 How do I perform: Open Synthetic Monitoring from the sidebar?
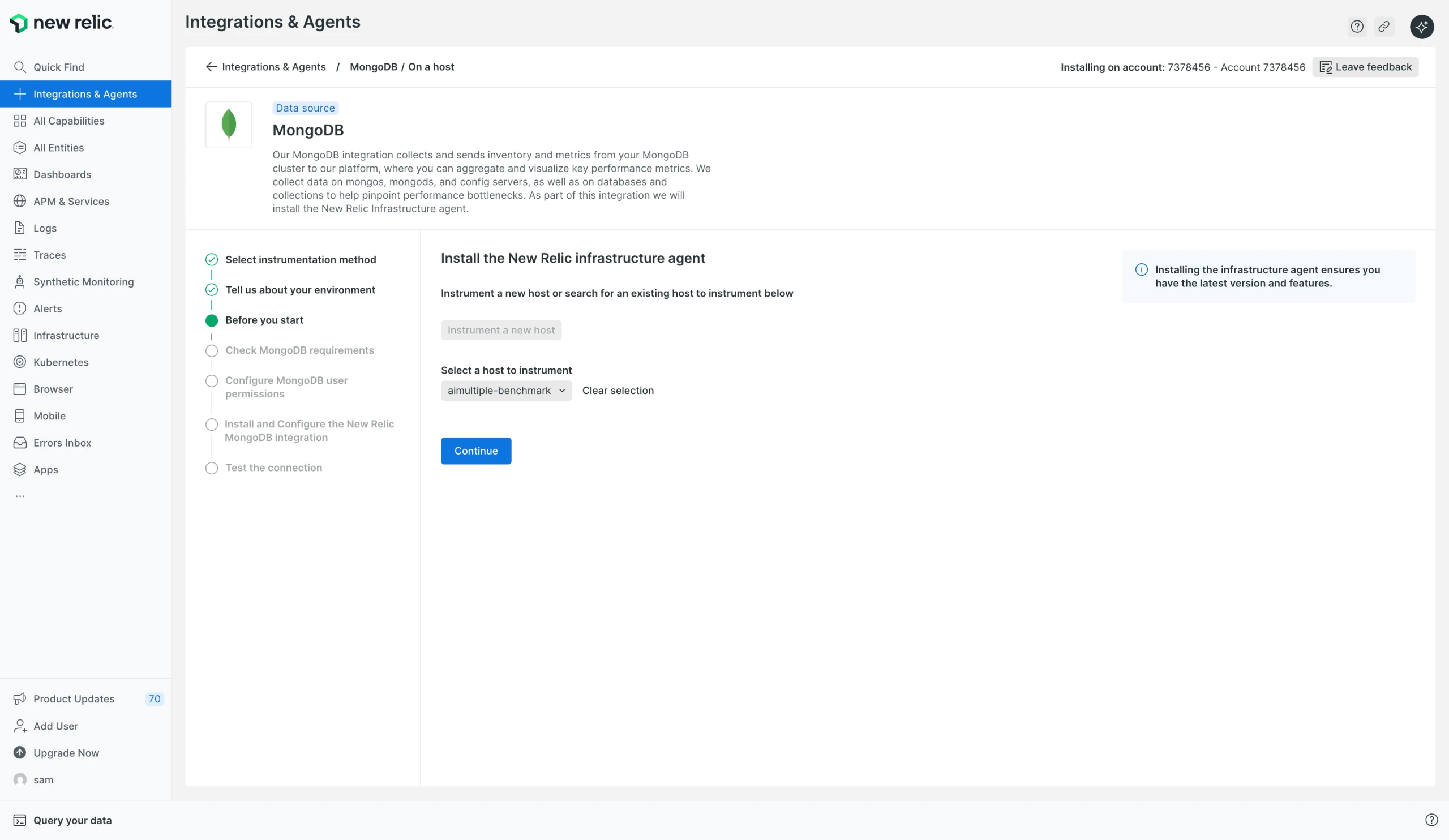pos(85,282)
